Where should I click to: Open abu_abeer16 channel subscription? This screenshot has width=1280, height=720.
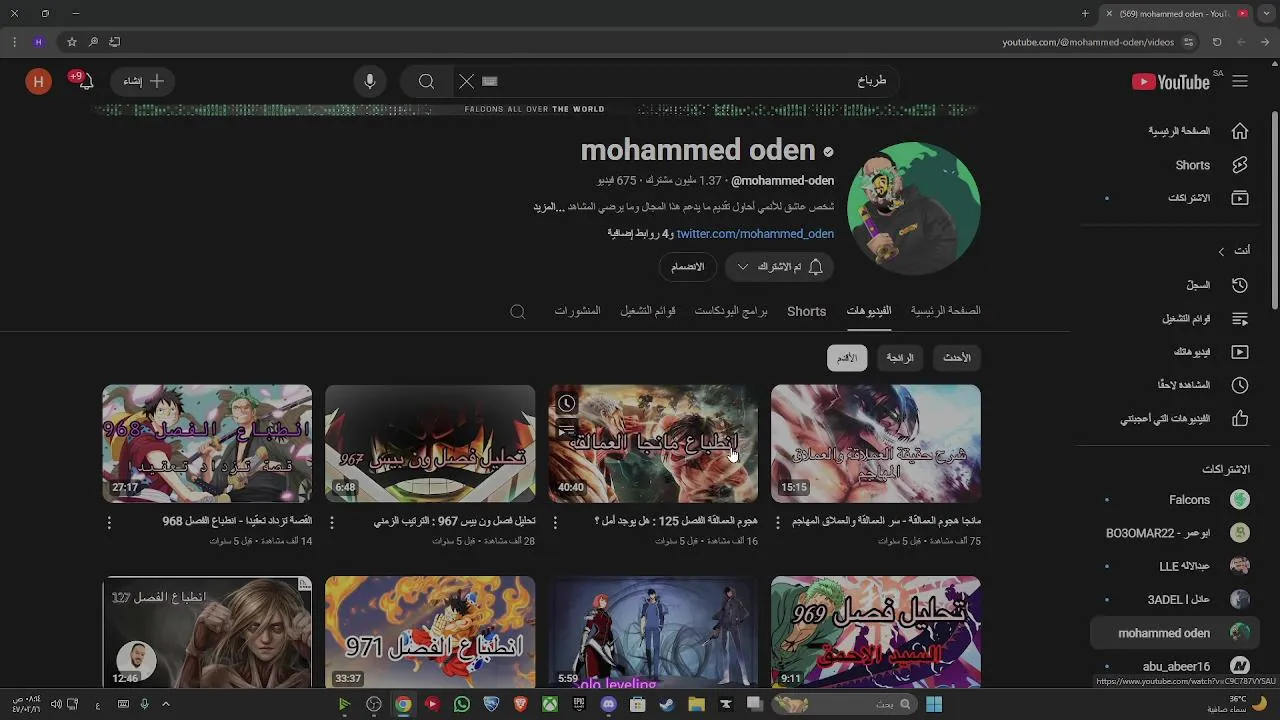point(1176,666)
